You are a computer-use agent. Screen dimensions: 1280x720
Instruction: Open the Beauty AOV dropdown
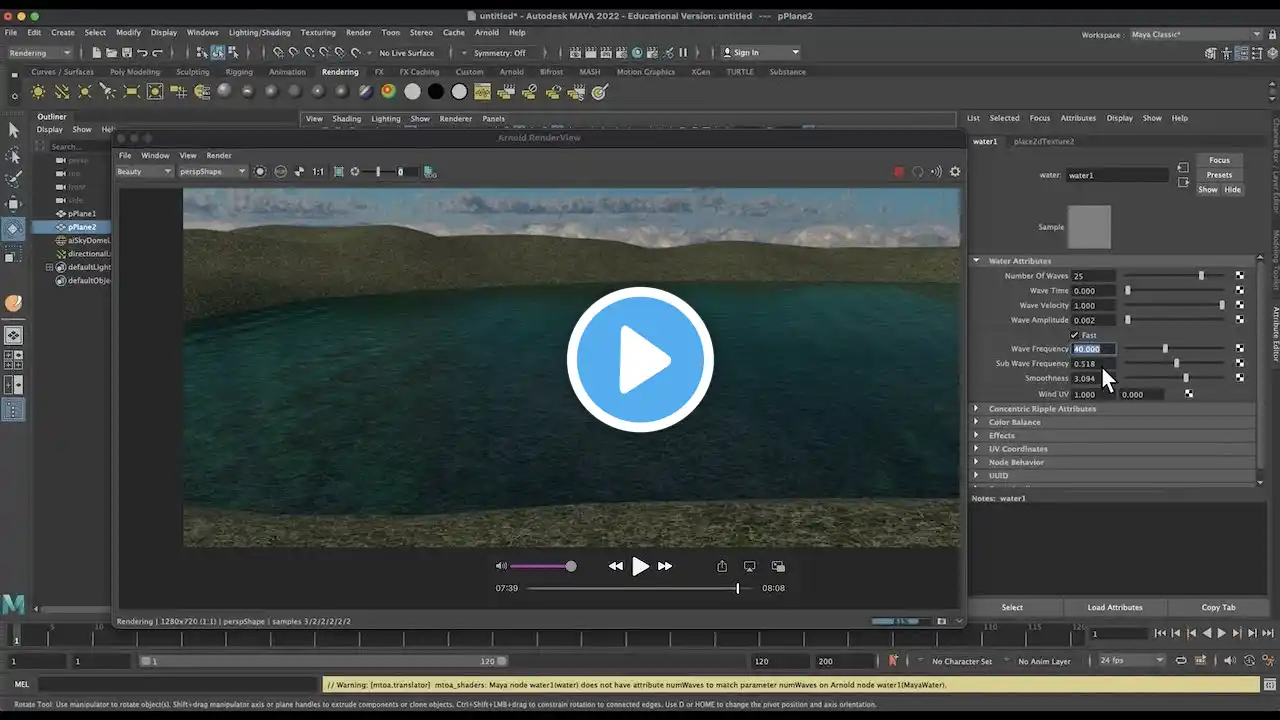point(145,172)
